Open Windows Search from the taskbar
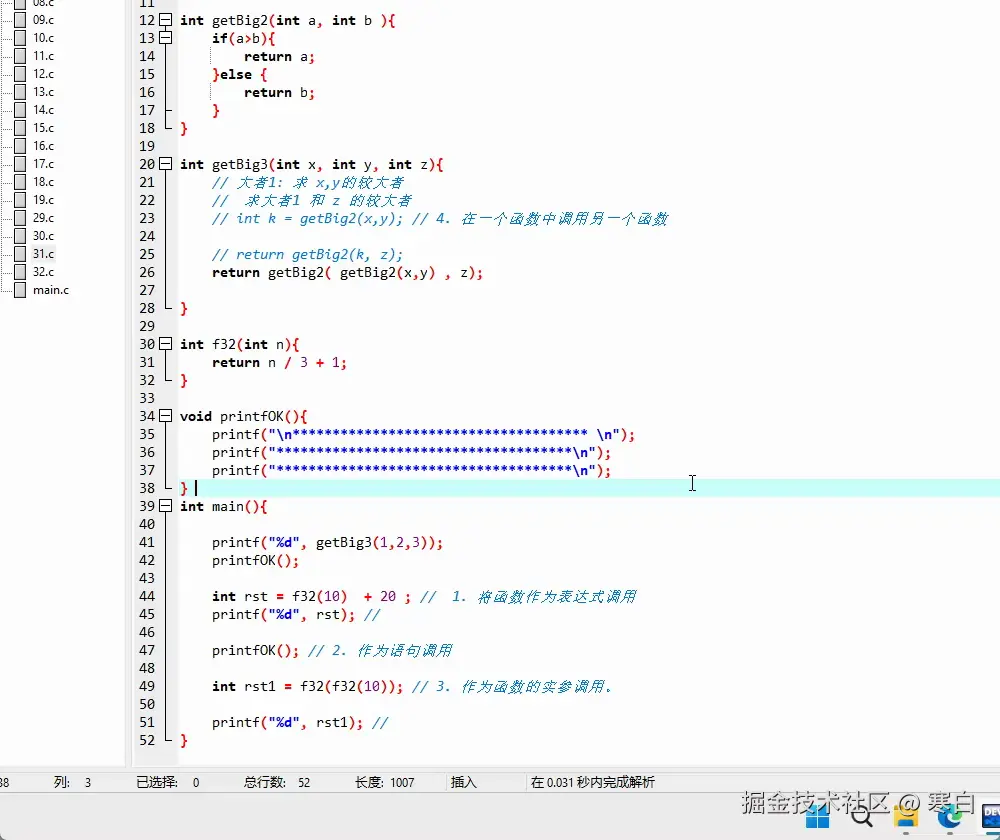The height and width of the screenshot is (840, 1000). tap(862, 816)
